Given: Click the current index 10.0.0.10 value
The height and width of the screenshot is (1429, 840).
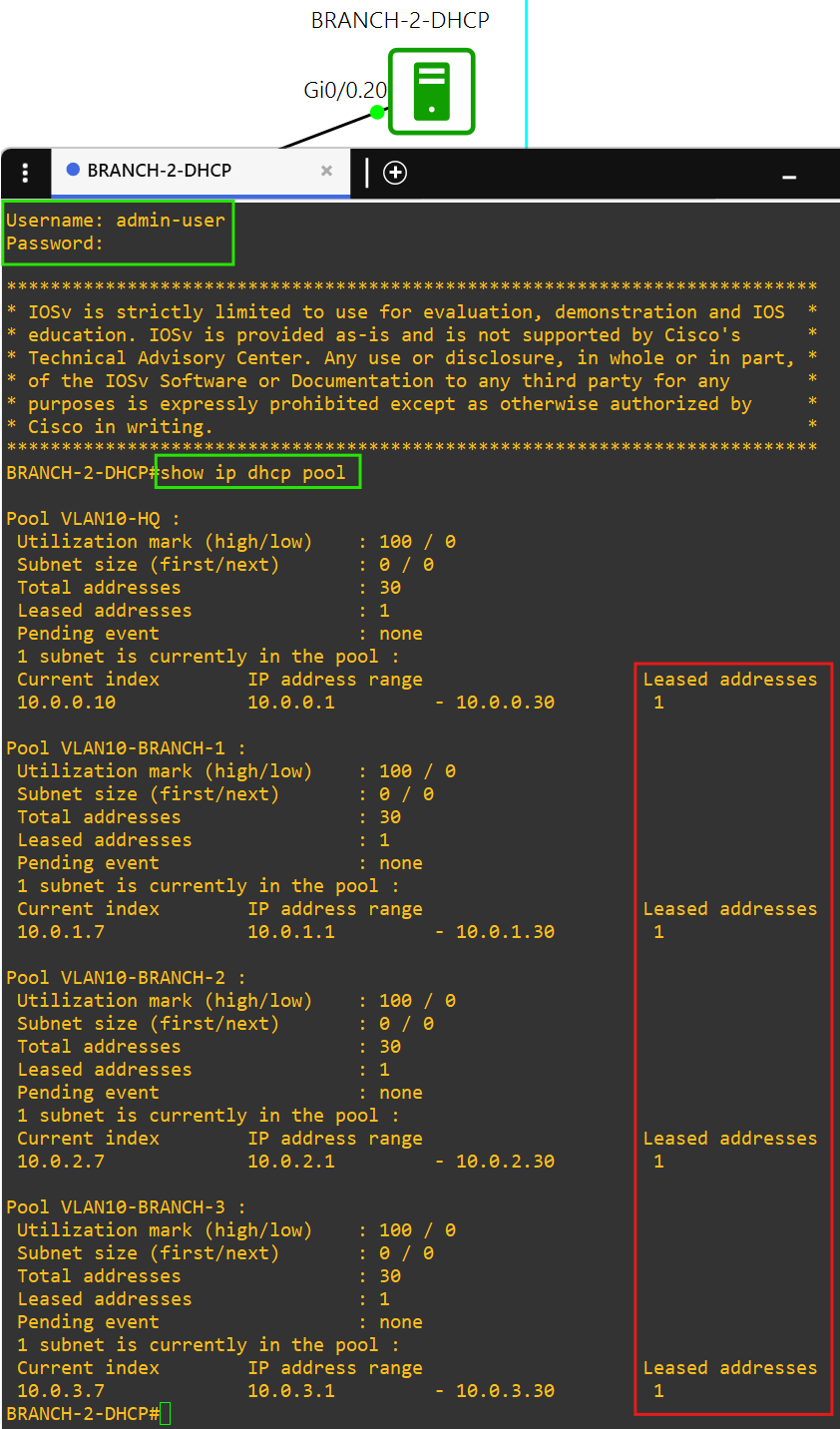Looking at the screenshot, I should (x=66, y=702).
